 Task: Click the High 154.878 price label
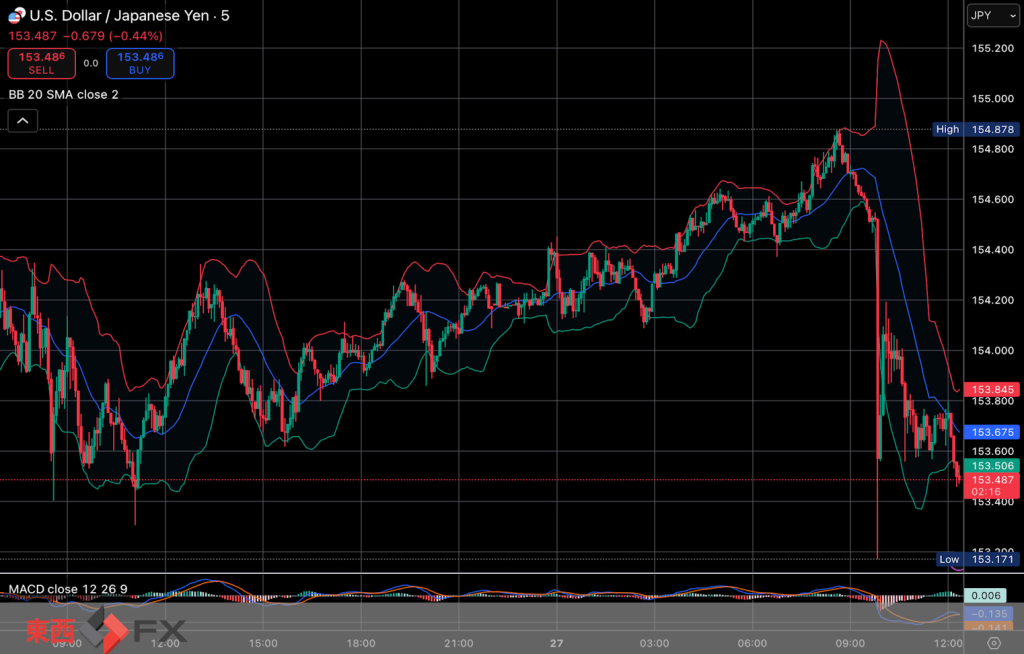coord(963,129)
